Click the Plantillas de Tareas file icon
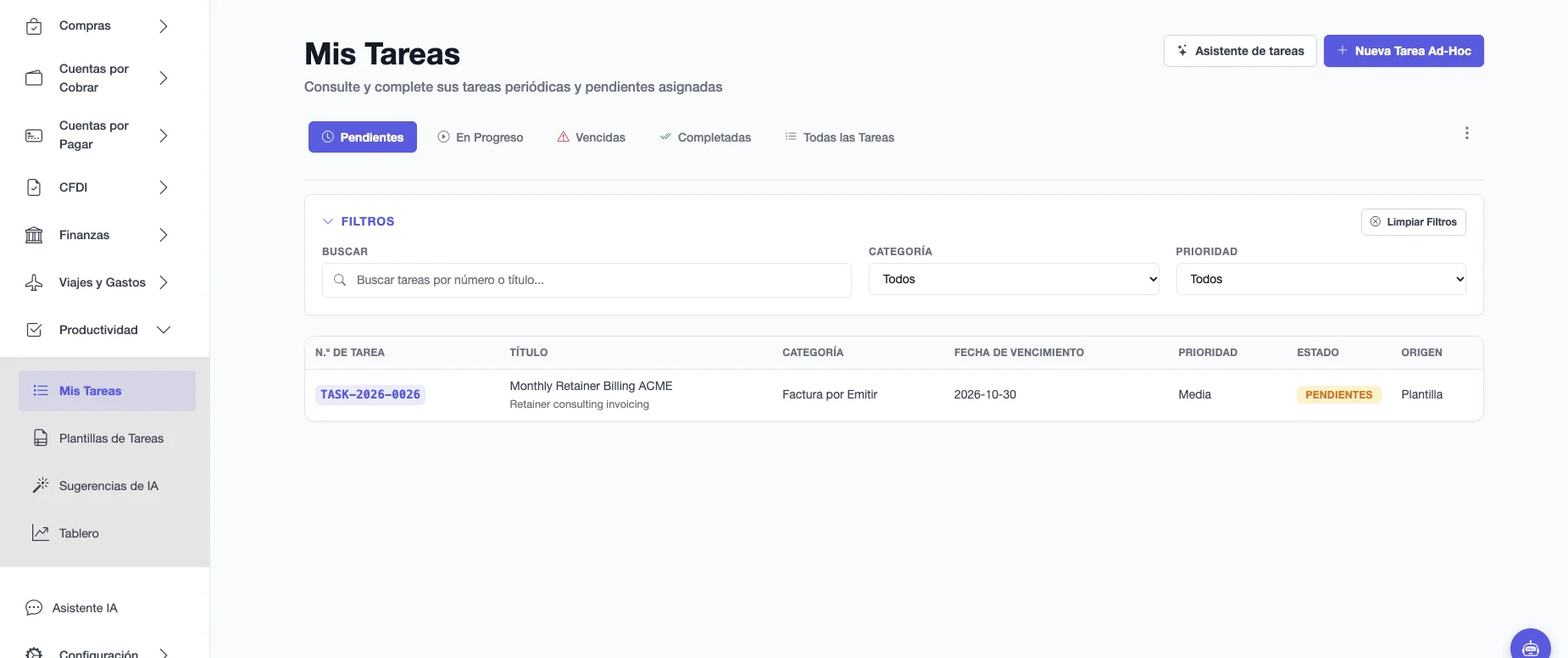 click(41, 438)
